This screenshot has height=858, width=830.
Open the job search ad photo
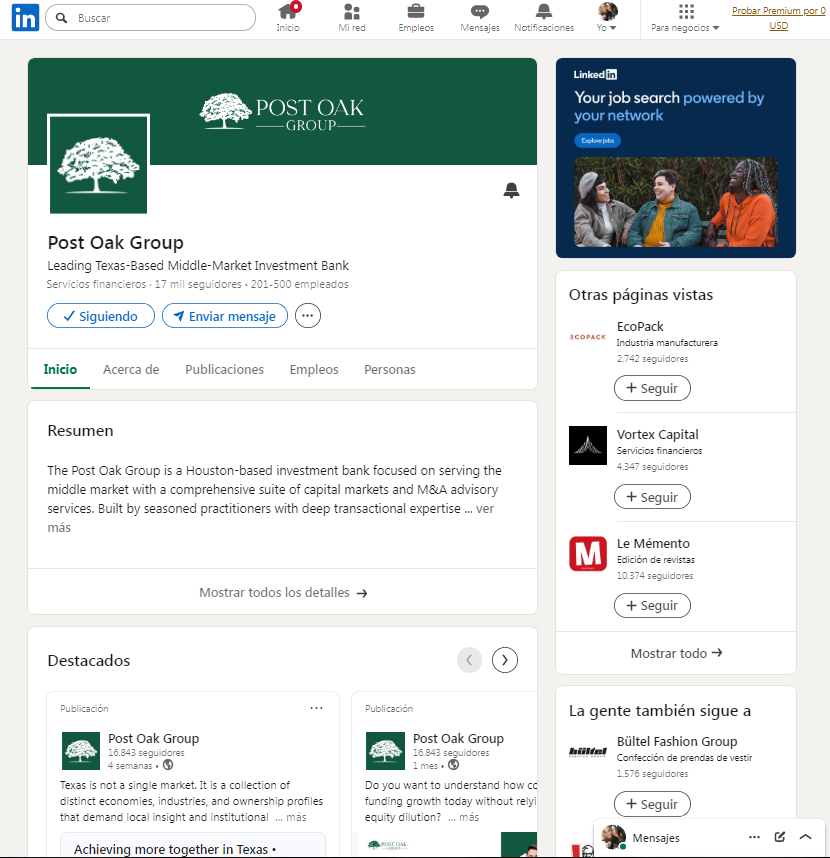(x=676, y=202)
